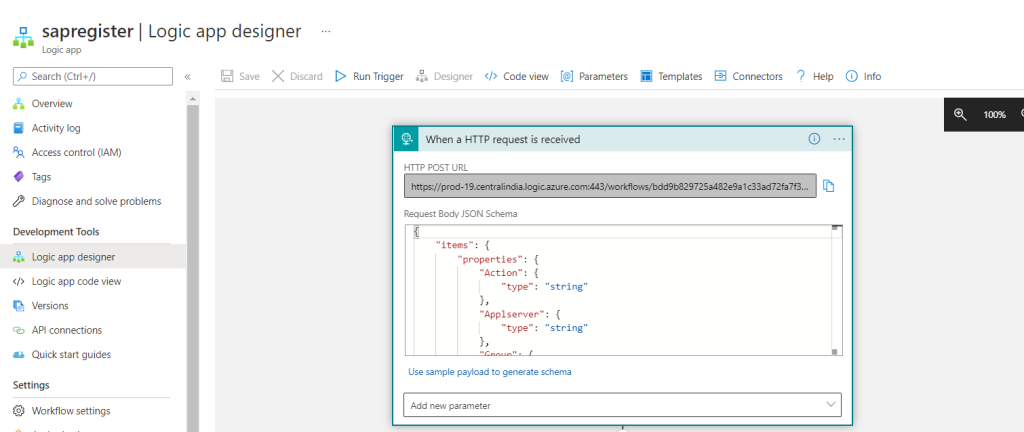
Task: Switch to Designer view in the toolbar
Action: (444, 76)
